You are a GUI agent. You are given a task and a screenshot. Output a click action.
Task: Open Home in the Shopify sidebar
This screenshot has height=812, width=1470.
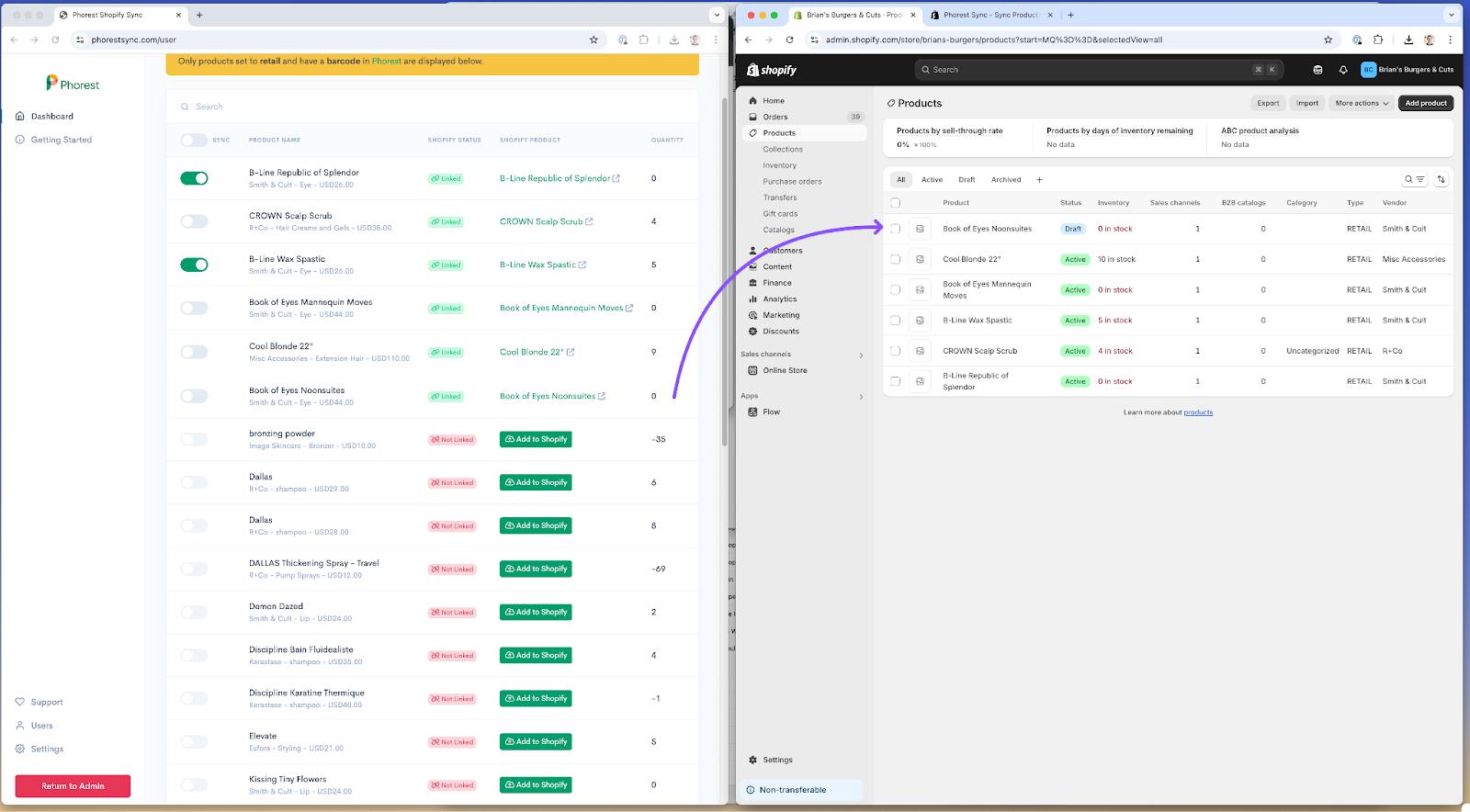pos(773,101)
